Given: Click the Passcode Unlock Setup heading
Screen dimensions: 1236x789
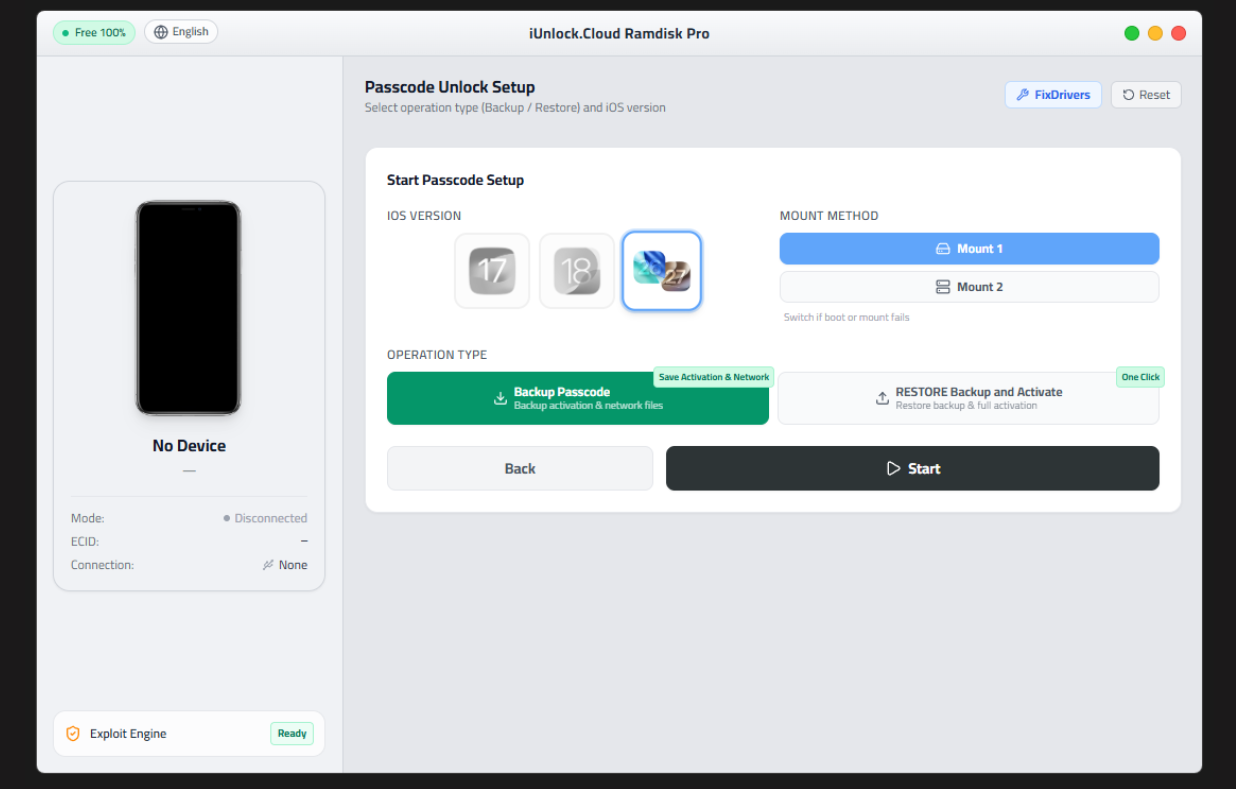Looking at the screenshot, I should click(x=450, y=87).
